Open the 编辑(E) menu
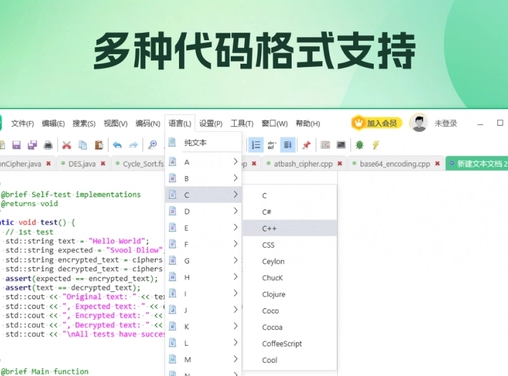The height and width of the screenshot is (376, 508). [53, 124]
